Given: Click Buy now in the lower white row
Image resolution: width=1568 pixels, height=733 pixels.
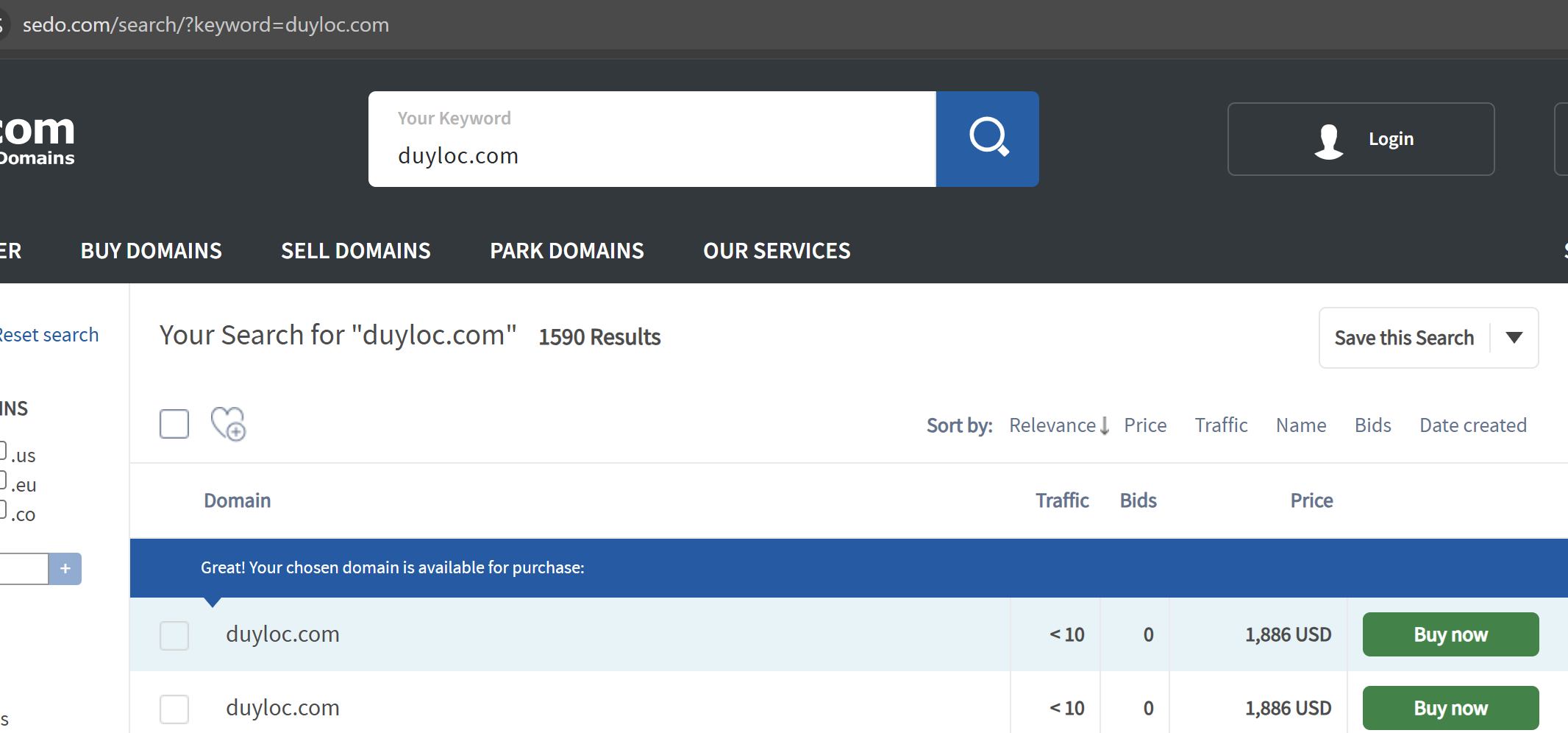Looking at the screenshot, I should point(1450,708).
